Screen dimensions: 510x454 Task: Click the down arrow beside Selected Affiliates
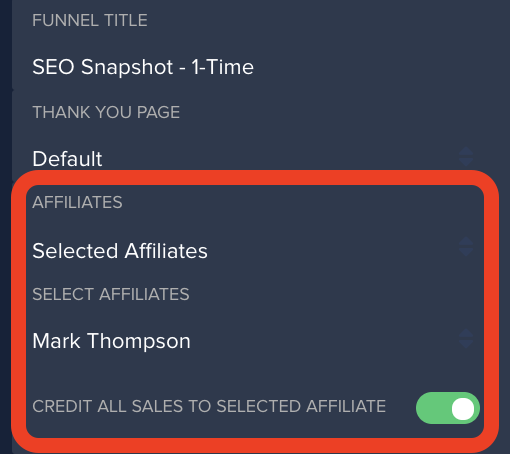click(466, 252)
